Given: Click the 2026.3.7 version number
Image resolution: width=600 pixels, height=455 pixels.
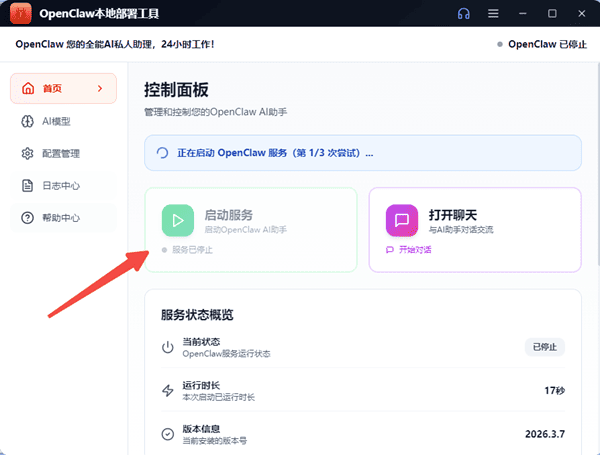Looking at the screenshot, I should coord(546,434).
